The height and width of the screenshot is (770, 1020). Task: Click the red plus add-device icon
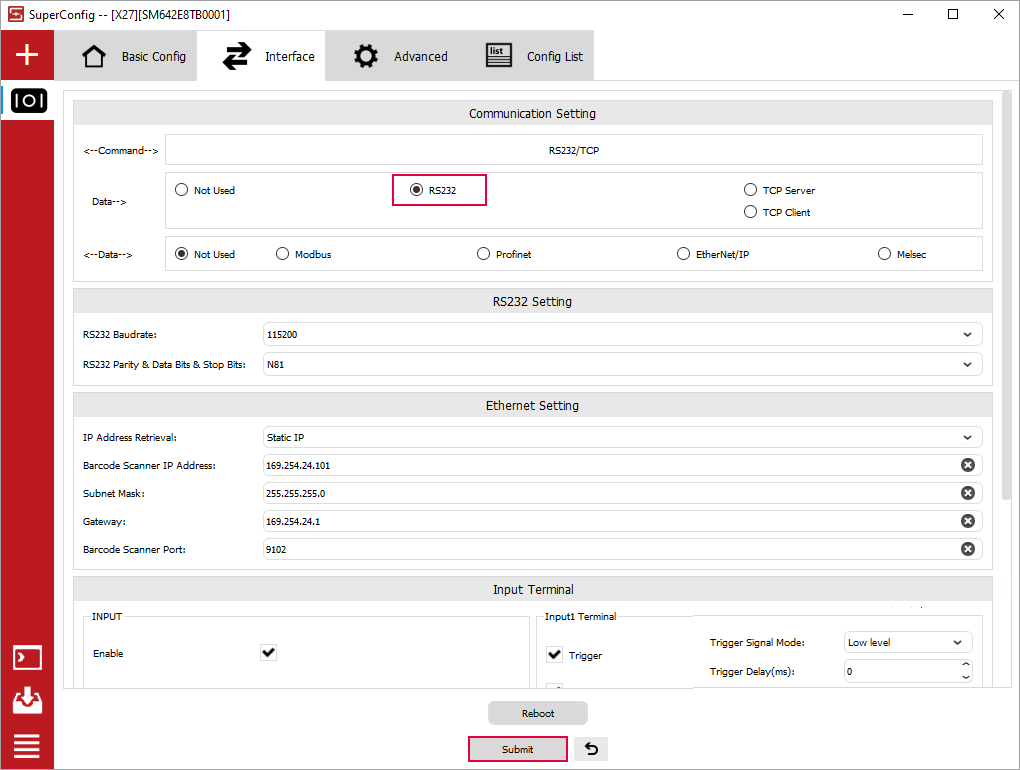tap(27, 55)
